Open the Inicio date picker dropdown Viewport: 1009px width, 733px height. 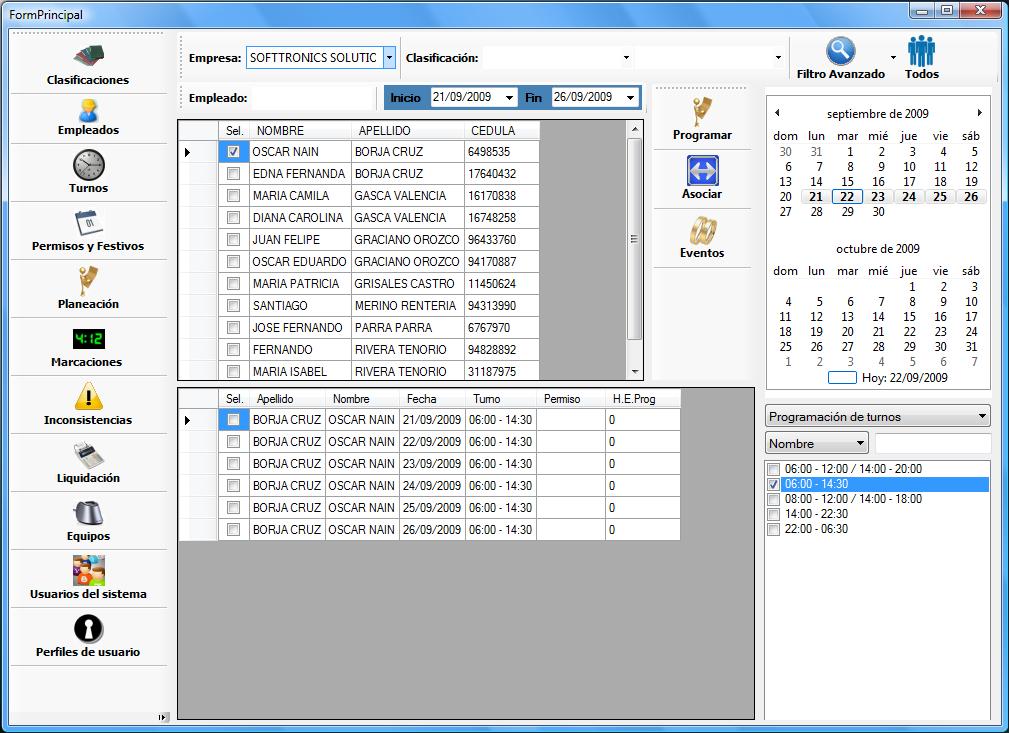pos(509,98)
